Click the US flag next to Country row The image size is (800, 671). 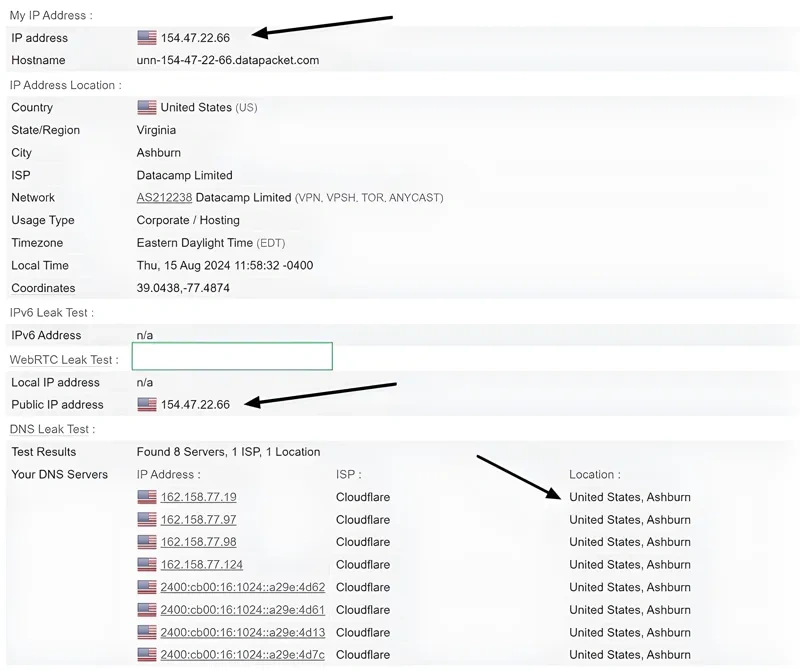[x=146, y=107]
